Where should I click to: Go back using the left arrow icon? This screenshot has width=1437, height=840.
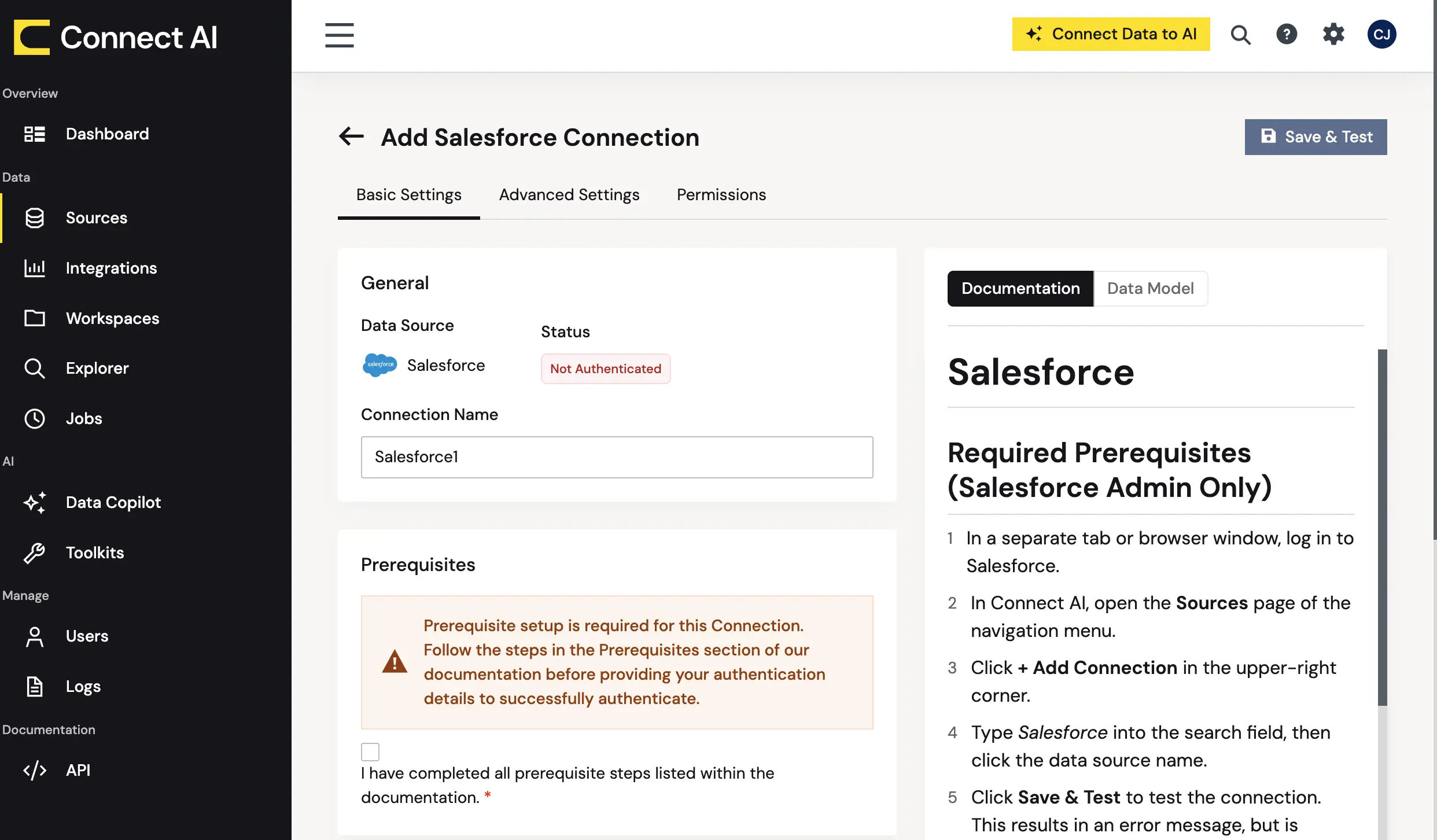point(351,137)
